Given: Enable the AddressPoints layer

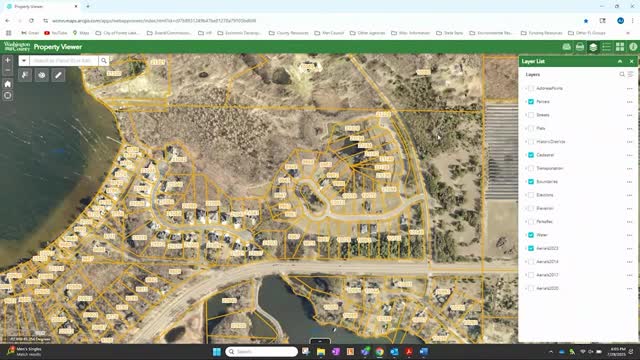Looking at the screenshot, I should tap(531, 88).
